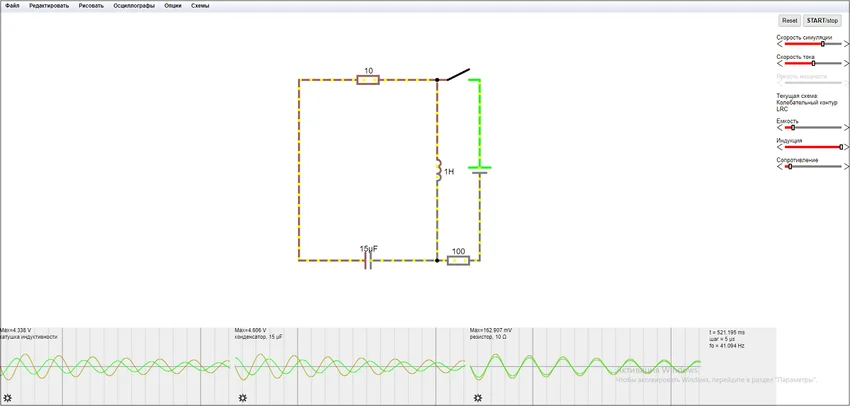Open the capacitor scope settings gear
This screenshot has width=850, height=406.
tap(242, 398)
